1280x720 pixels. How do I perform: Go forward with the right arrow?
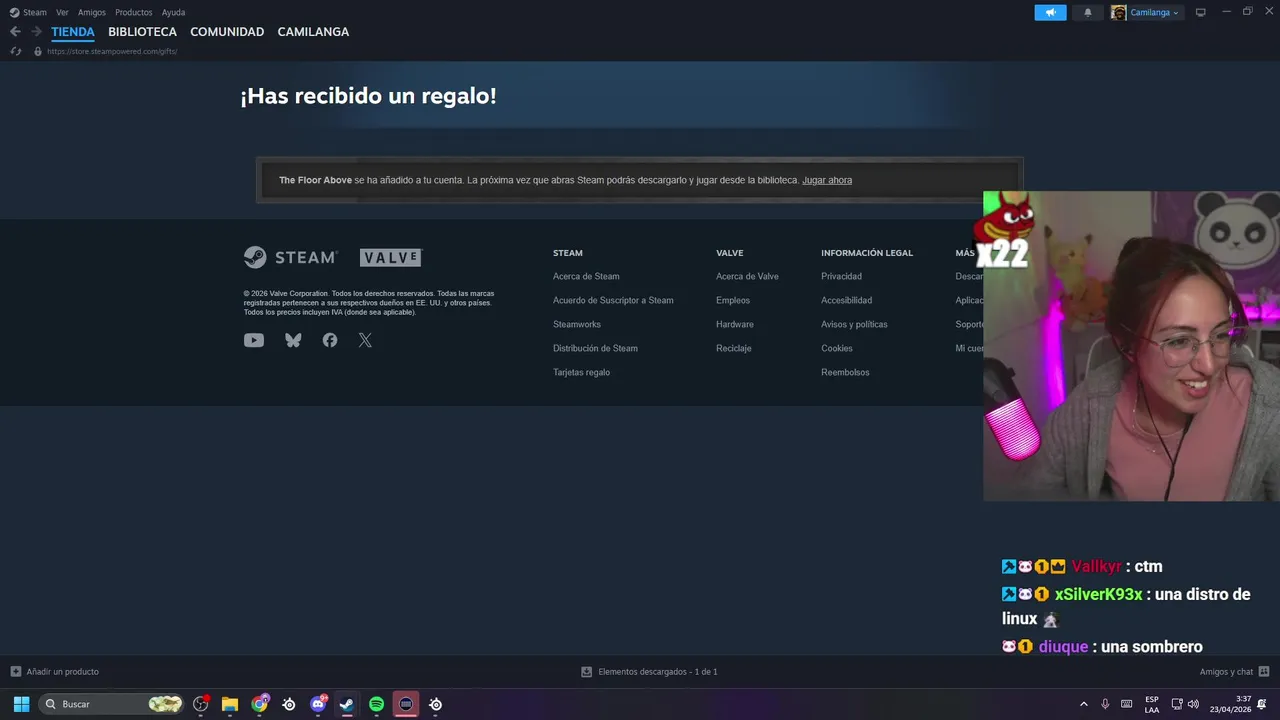pyautogui.click(x=36, y=32)
